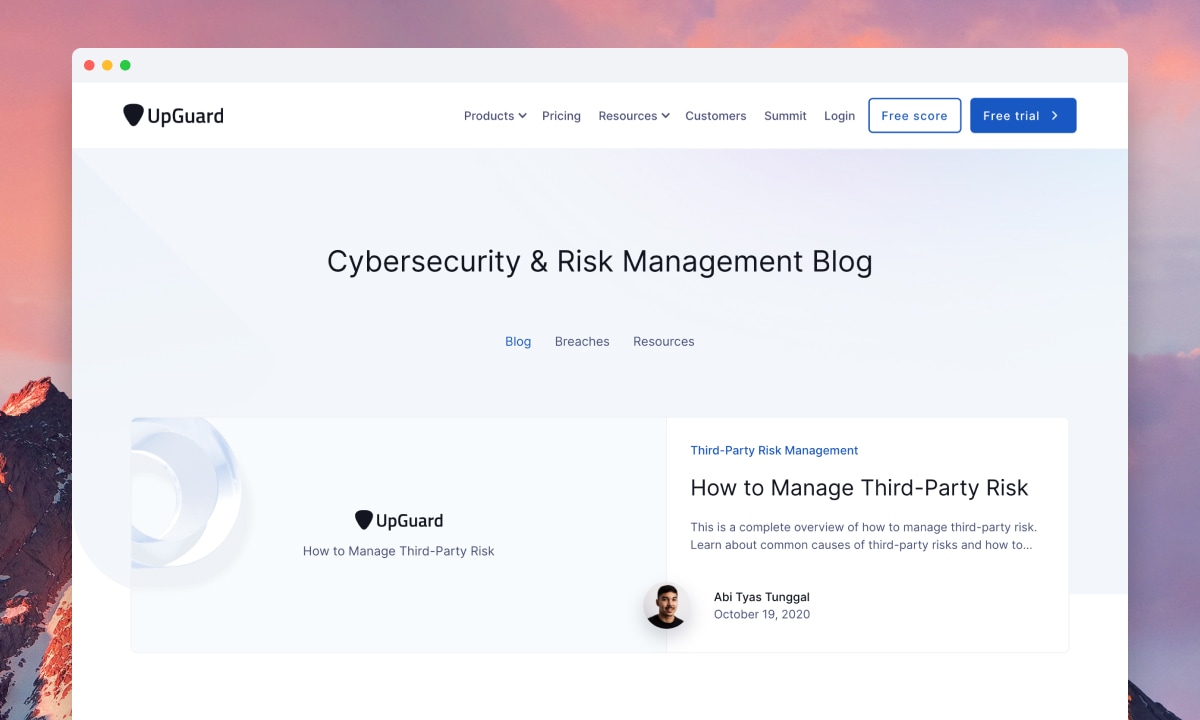Open the Pricing page
1200x720 pixels.
click(561, 116)
